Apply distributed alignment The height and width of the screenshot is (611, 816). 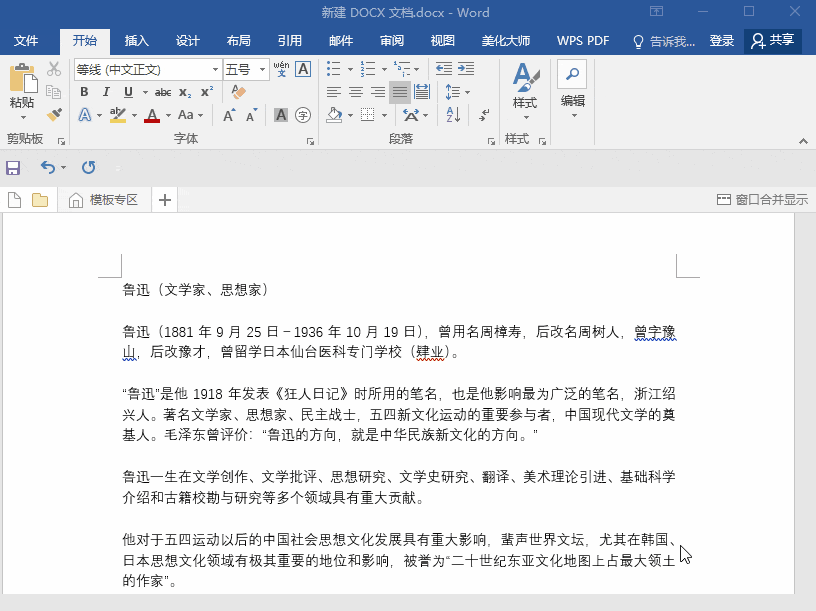click(422, 92)
